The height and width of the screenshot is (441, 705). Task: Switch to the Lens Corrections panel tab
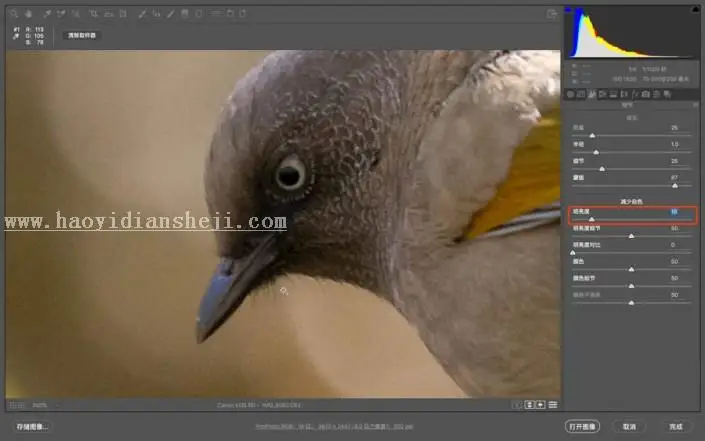tap(624, 94)
